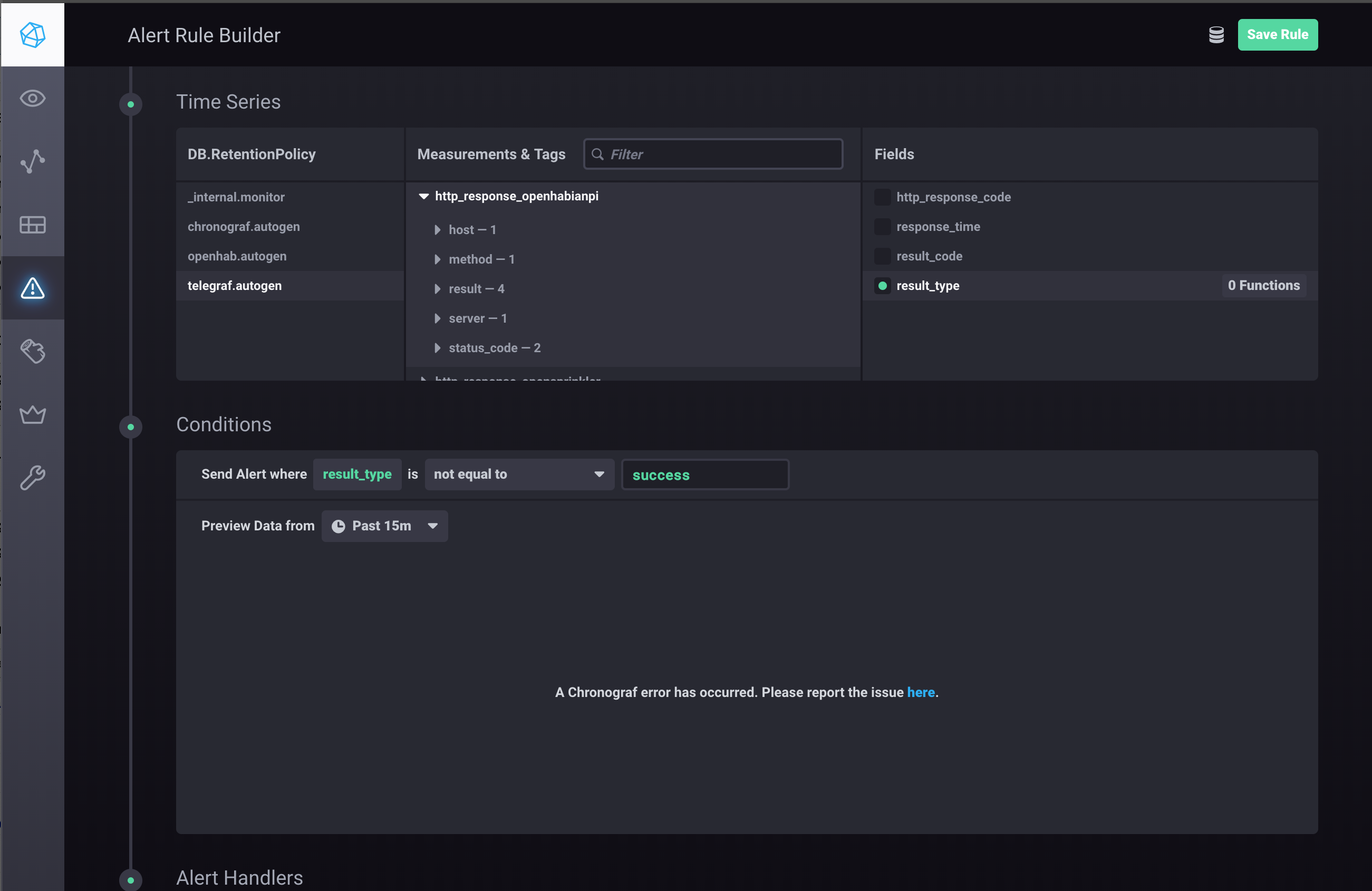The height and width of the screenshot is (891, 1372).
Task: Select the telegraf.autogen database
Action: [x=234, y=285]
